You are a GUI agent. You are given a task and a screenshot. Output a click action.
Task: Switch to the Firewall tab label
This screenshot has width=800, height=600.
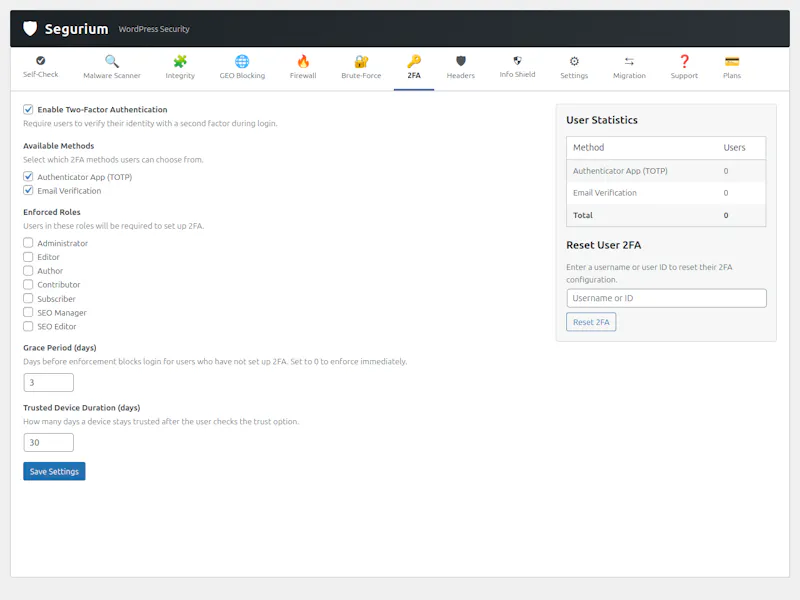coord(303,76)
